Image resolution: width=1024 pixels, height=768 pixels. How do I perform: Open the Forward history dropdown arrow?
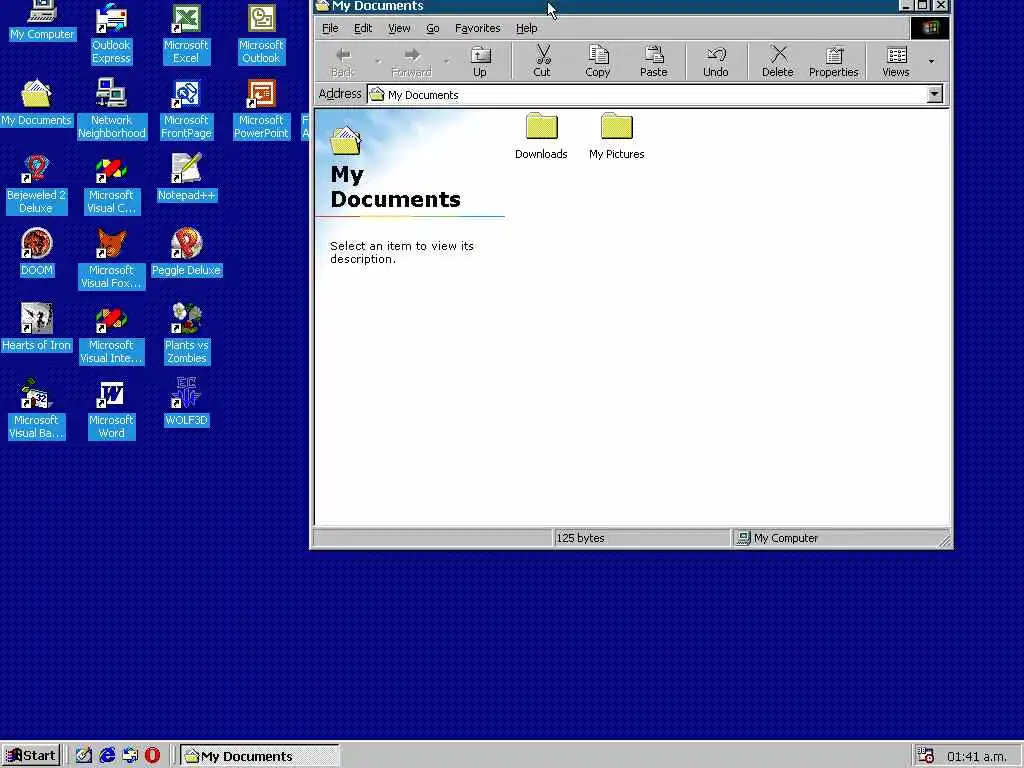pos(446,61)
